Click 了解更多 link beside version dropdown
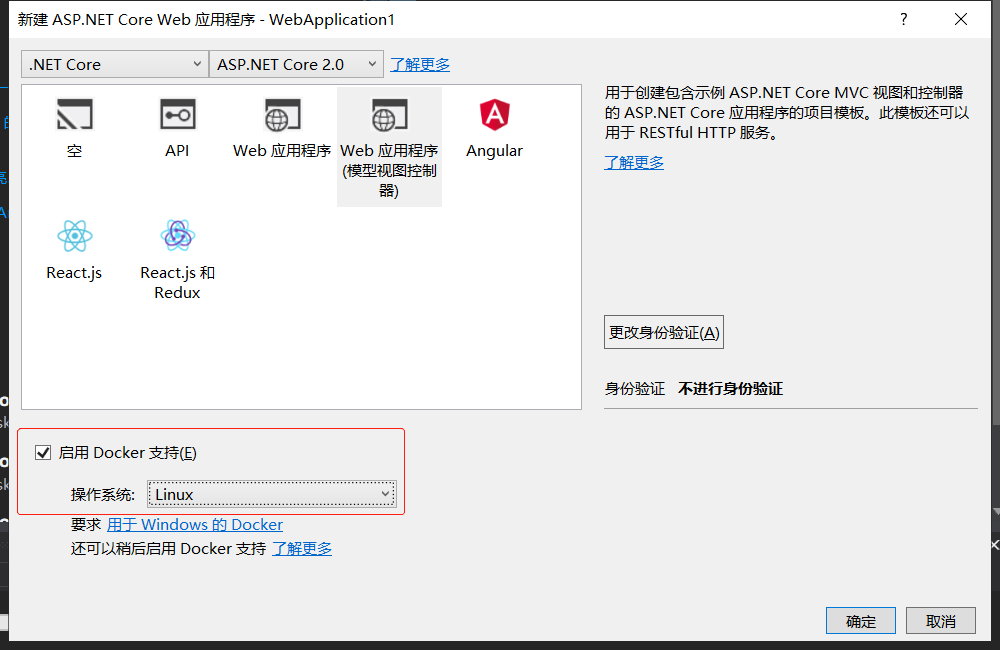This screenshot has width=1000, height=650. [x=420, y=64]
